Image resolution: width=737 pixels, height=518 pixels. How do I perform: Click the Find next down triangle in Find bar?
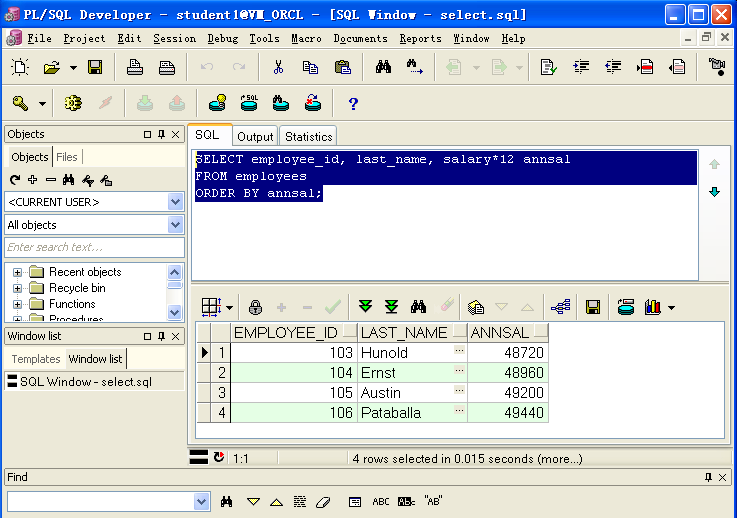pyautogui.click(x=253, y=502)
